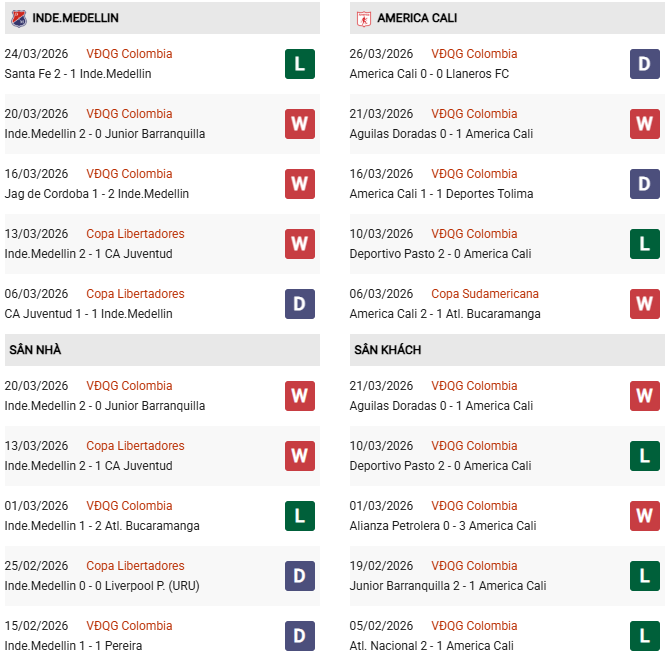The image size is (666, 659).
Task: Open Copa Libertadores link dated 25/02/2026
Action: click(x=135, y=566)
